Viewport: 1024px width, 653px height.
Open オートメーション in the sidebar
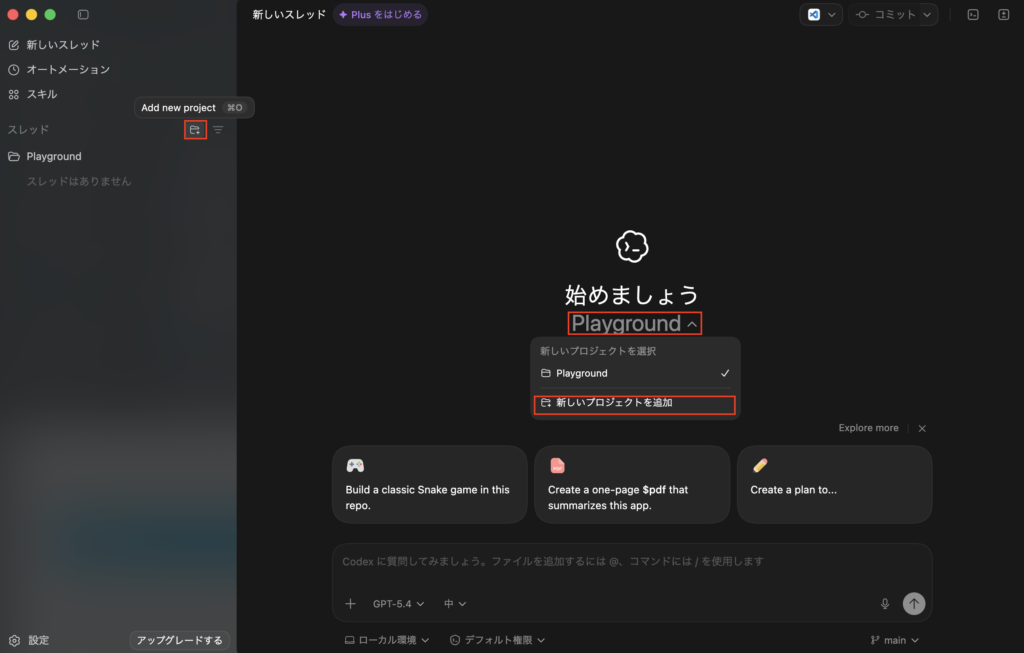pyautogui.click(x=68, y=70)
